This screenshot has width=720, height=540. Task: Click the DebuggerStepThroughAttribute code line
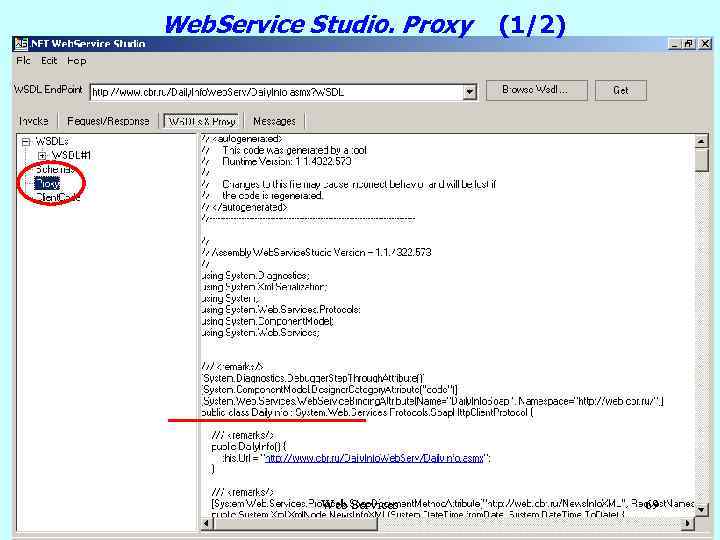click(x=312, y=378)
